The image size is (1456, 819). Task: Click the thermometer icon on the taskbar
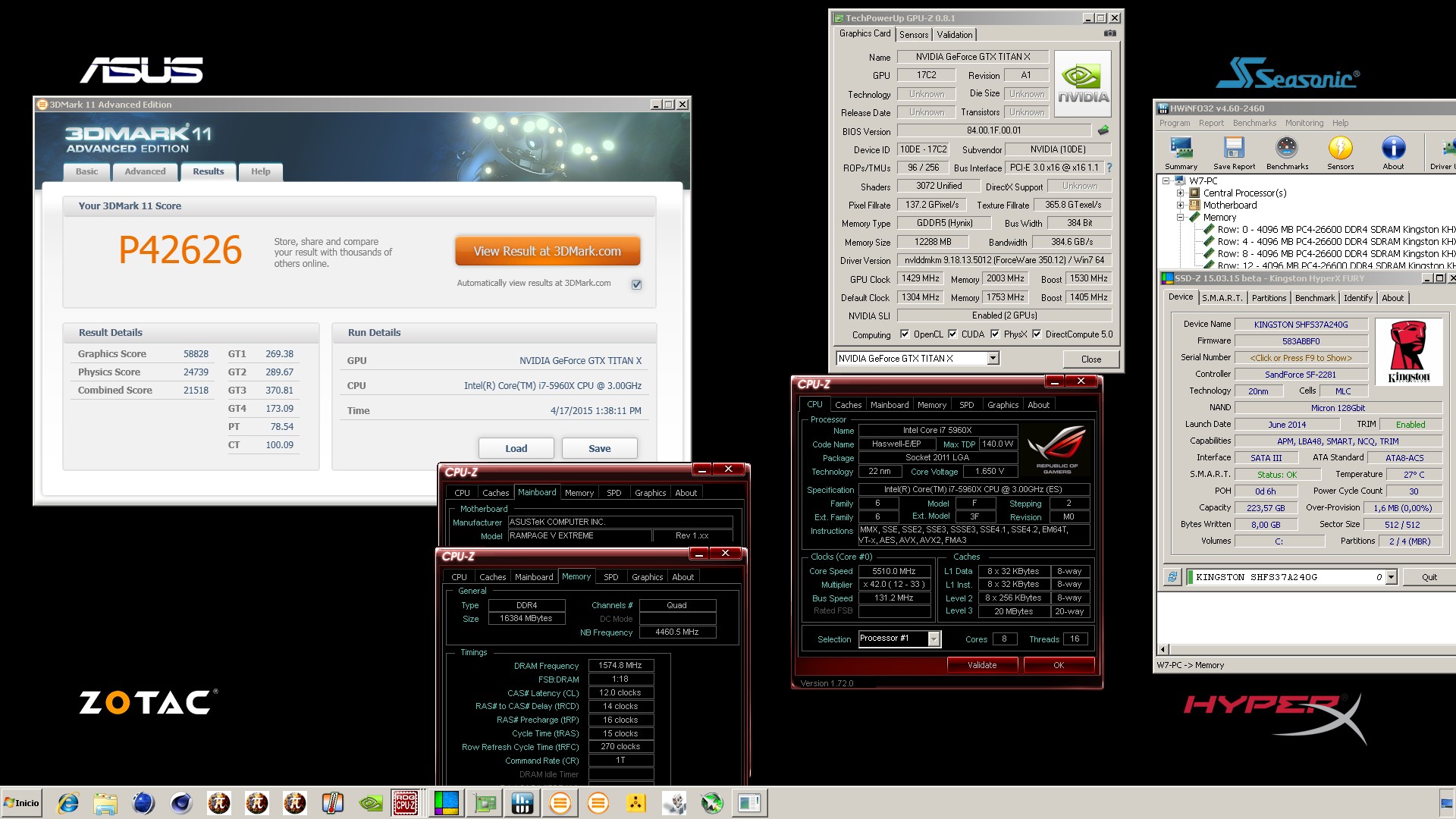[332, 803]
